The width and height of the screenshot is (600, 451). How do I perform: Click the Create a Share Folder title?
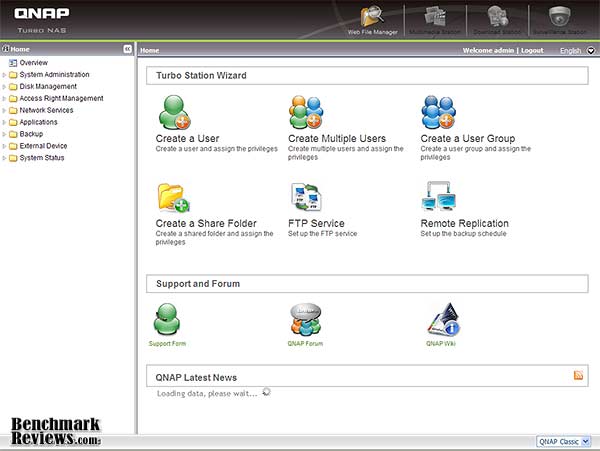206,223
